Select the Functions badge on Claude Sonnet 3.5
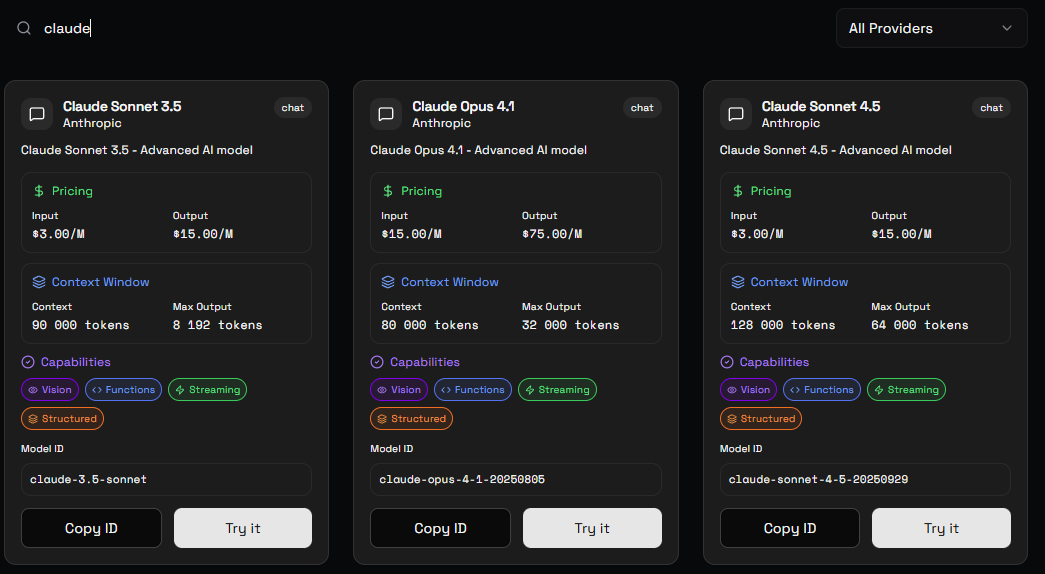Image resolution: width=1045 pixels, height=574 pixels. 123,390
